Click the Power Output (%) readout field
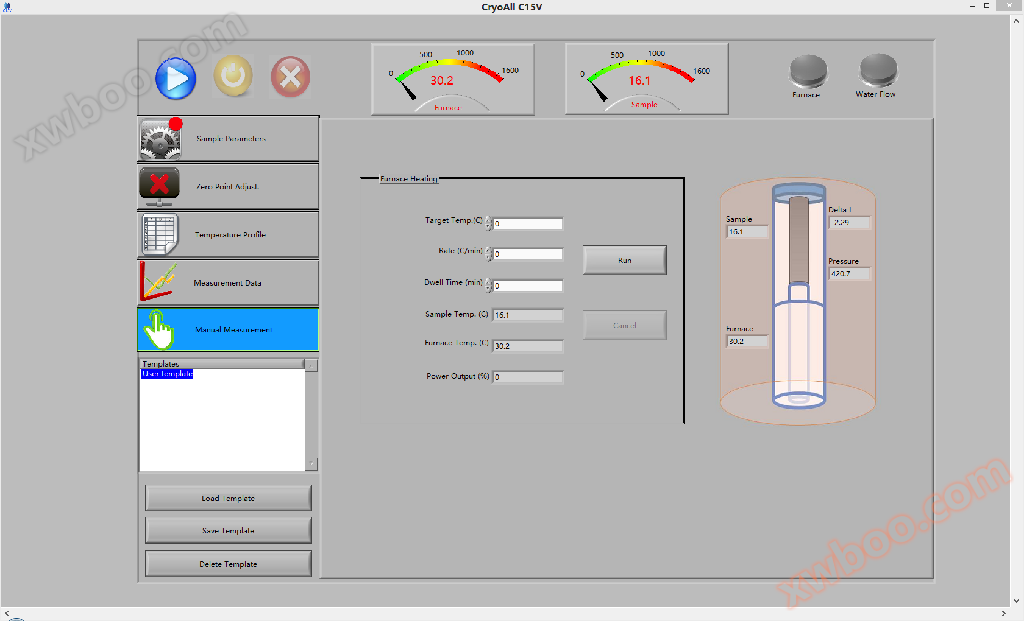This screenshot has height=621, width=1024. click(x=528, y=377)
